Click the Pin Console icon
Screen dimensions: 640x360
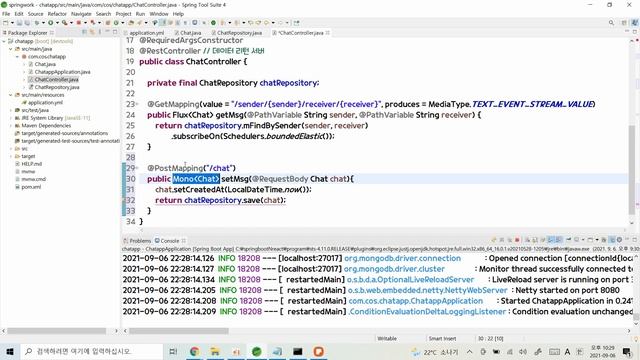pos(569,240)
